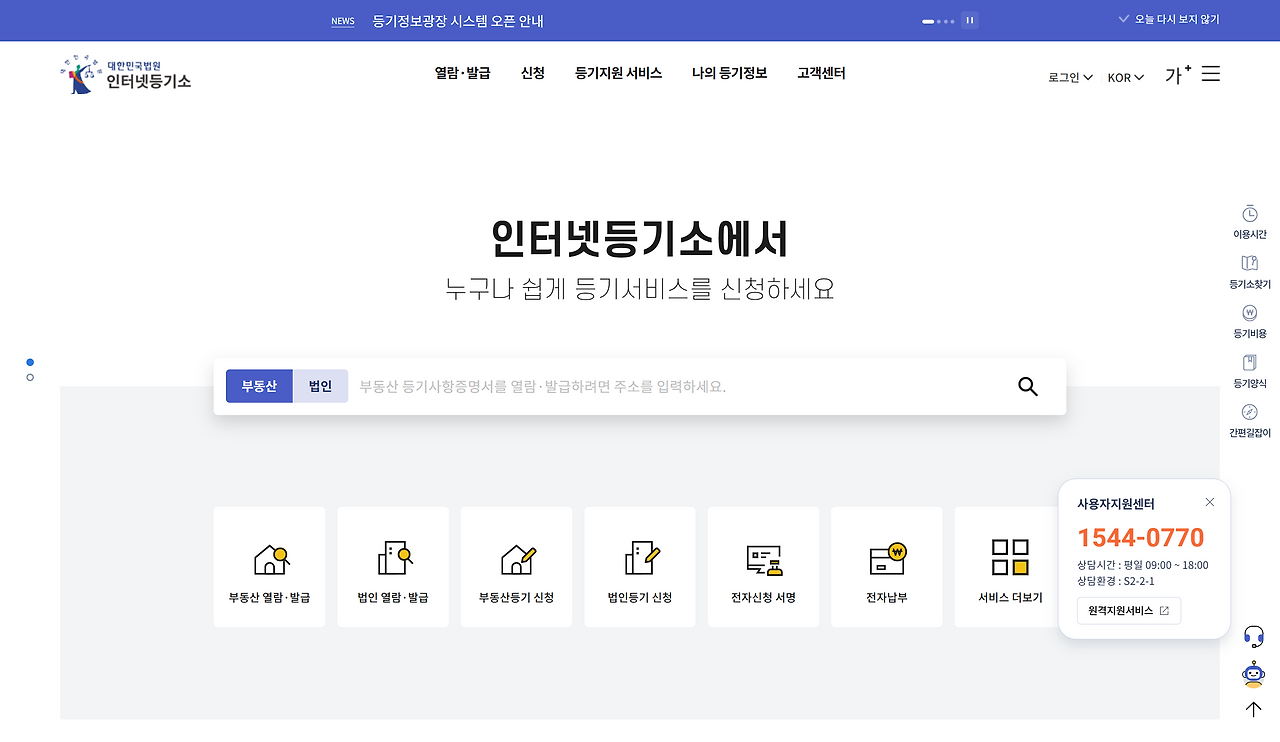Launch the chatbot in the bottom corner

1253,674
